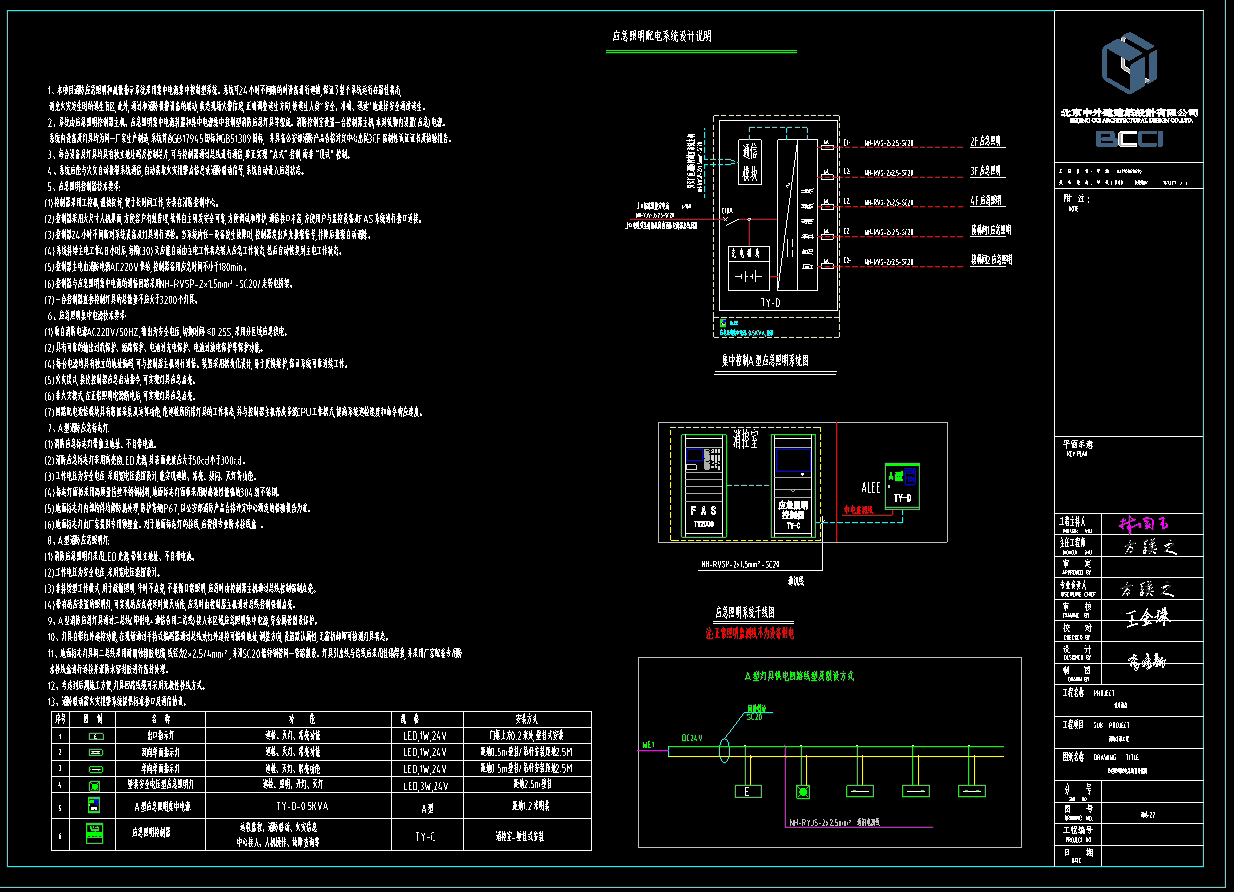This screenshot has height=892, width=1234.
Task: Select the NH-RYJS-2x2.5mm² cable label
Action: 820,822
